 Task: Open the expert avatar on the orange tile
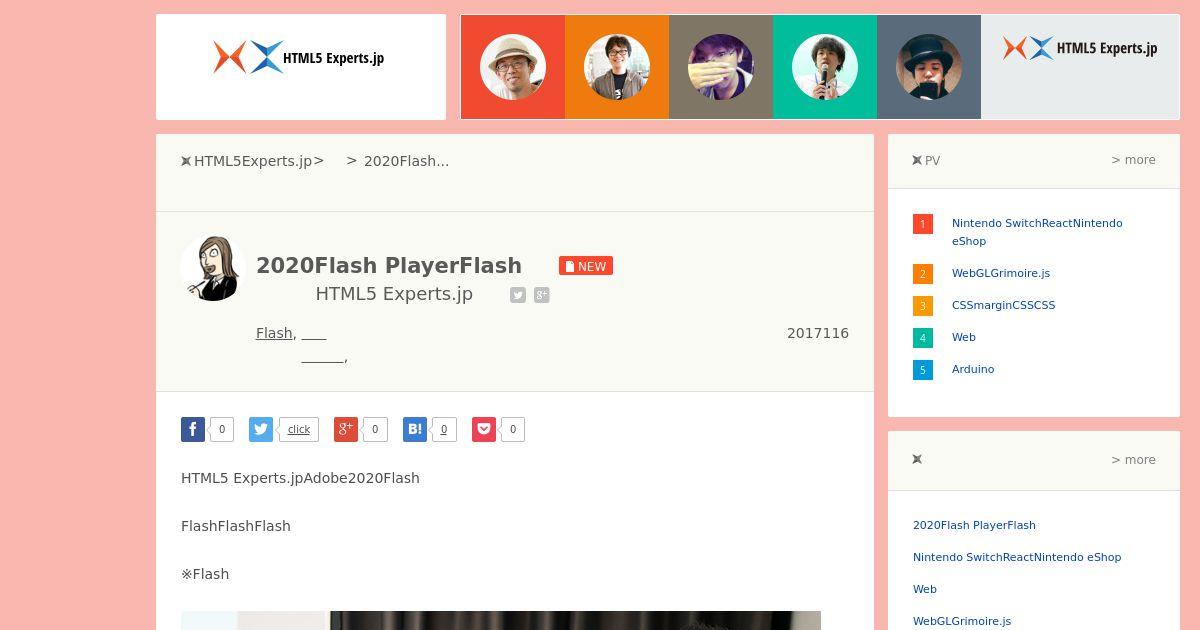pyautogui.click(x=617, y=67)
